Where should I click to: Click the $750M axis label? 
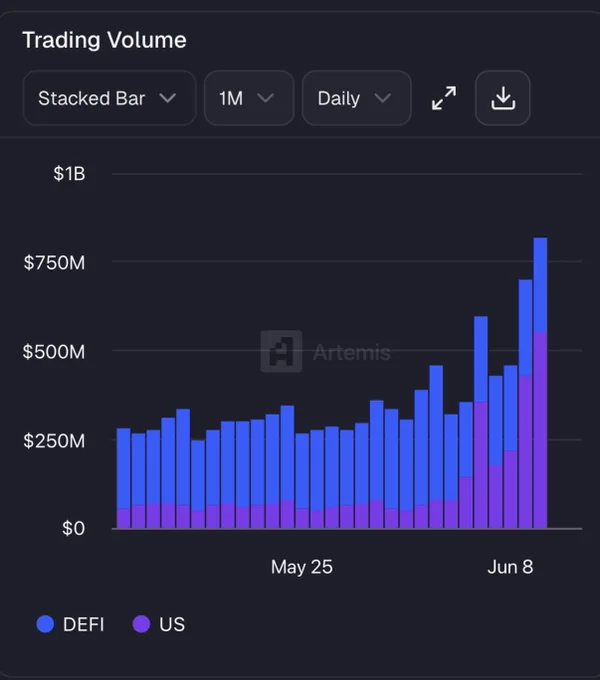[x=54, y=263]
